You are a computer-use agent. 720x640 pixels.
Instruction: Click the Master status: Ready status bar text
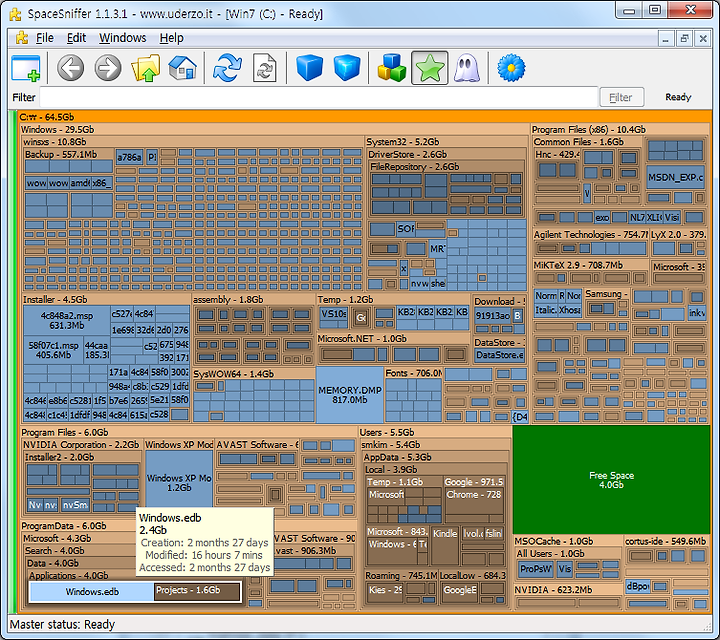(x=62, y=624)
